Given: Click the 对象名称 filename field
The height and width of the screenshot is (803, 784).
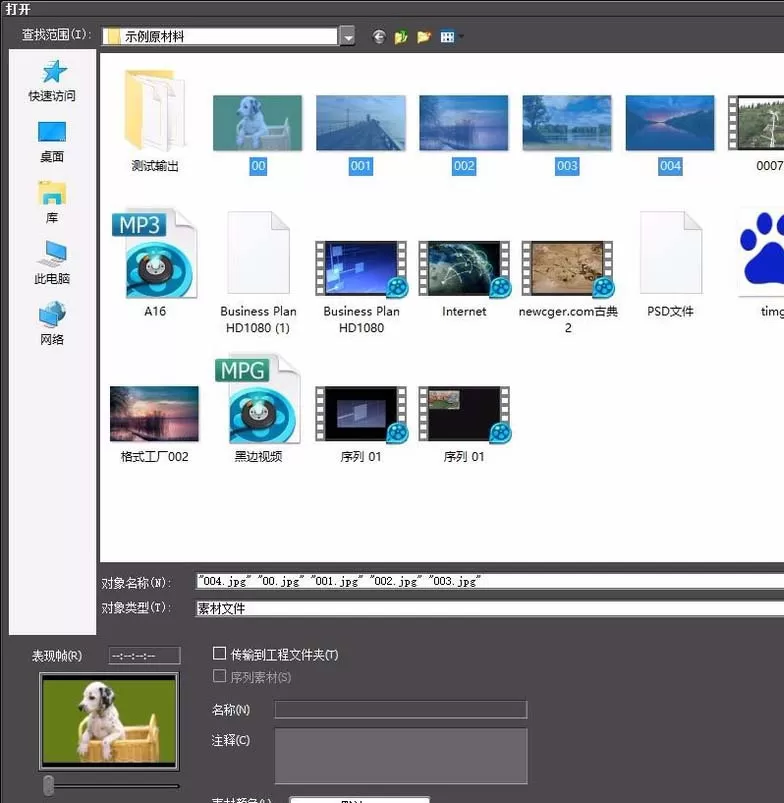Looking at the screenshot, I should pyautogui.click(x=490, y=581).
